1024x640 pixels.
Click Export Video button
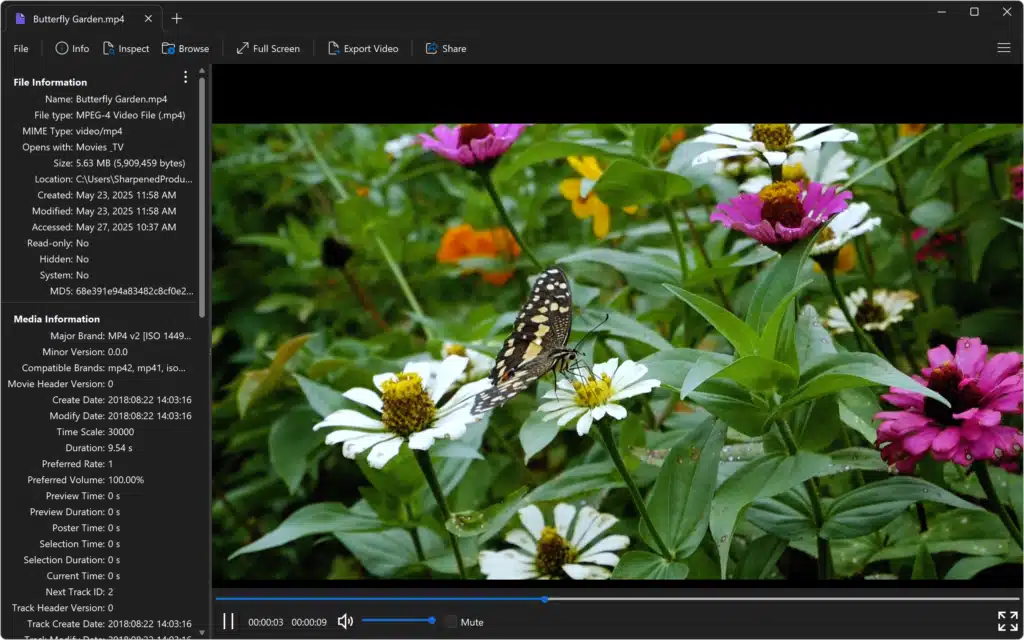[x=362, y=48]
